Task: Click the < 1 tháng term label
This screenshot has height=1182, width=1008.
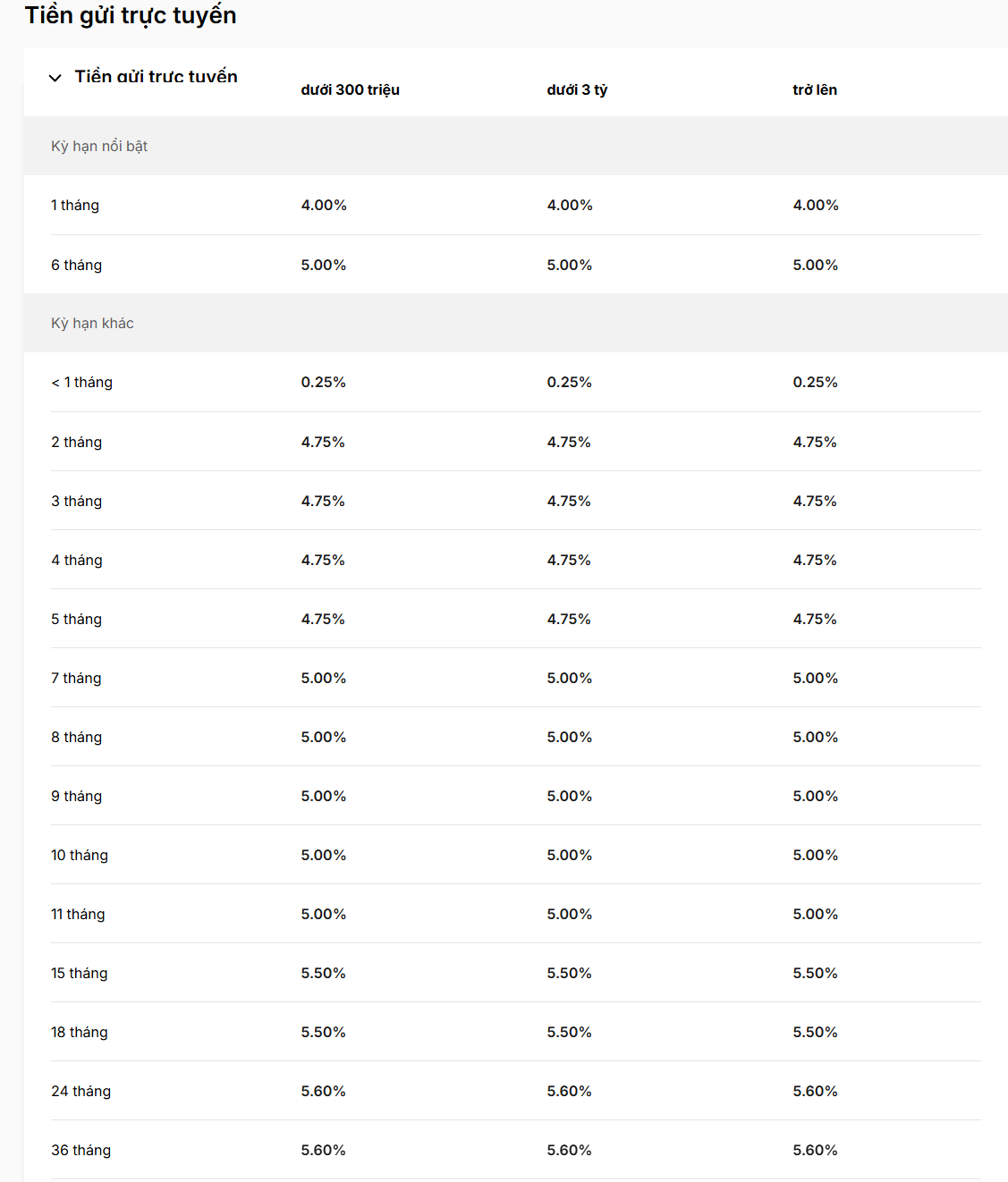Action: coord(81,382)
